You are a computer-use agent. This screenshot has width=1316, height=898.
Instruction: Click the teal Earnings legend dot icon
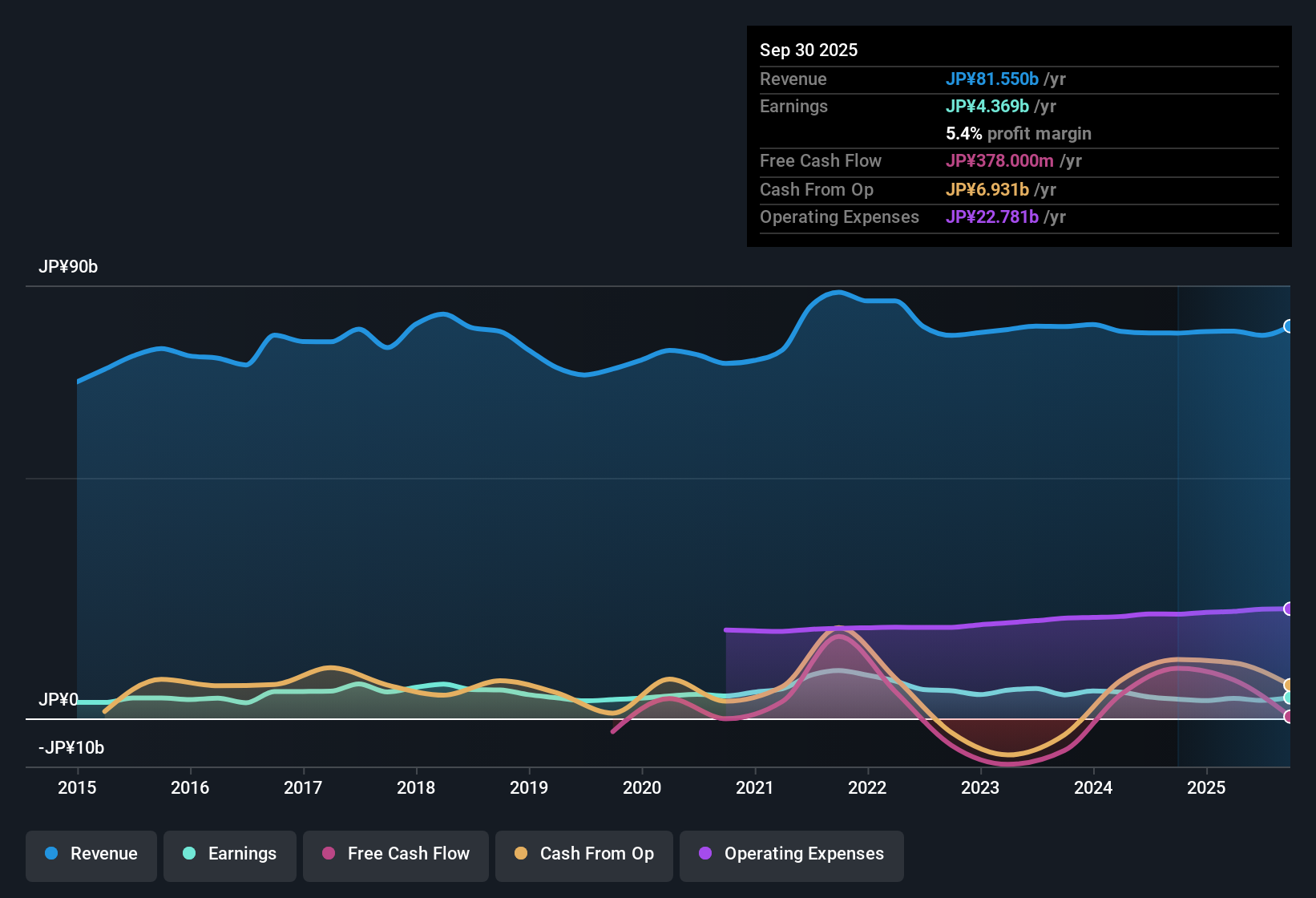tap(189, 854)
